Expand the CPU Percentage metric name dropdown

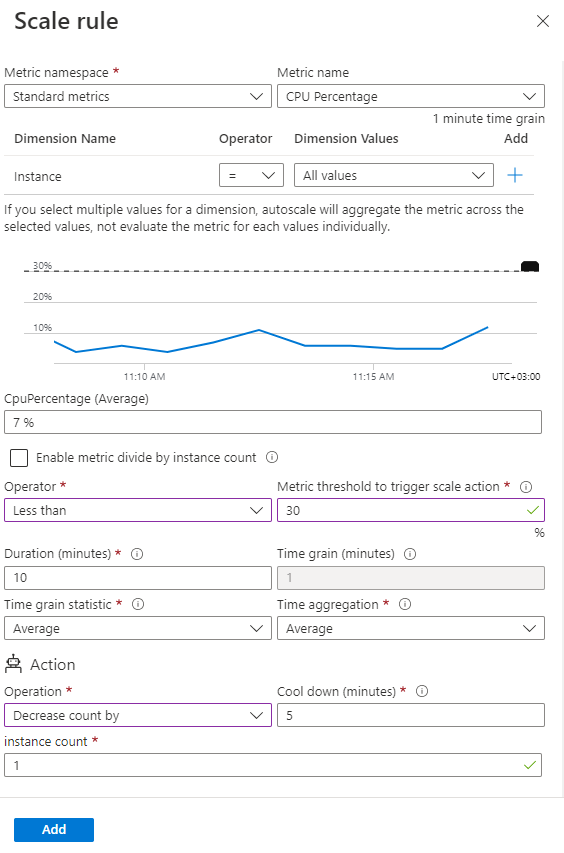pos(411,96)
